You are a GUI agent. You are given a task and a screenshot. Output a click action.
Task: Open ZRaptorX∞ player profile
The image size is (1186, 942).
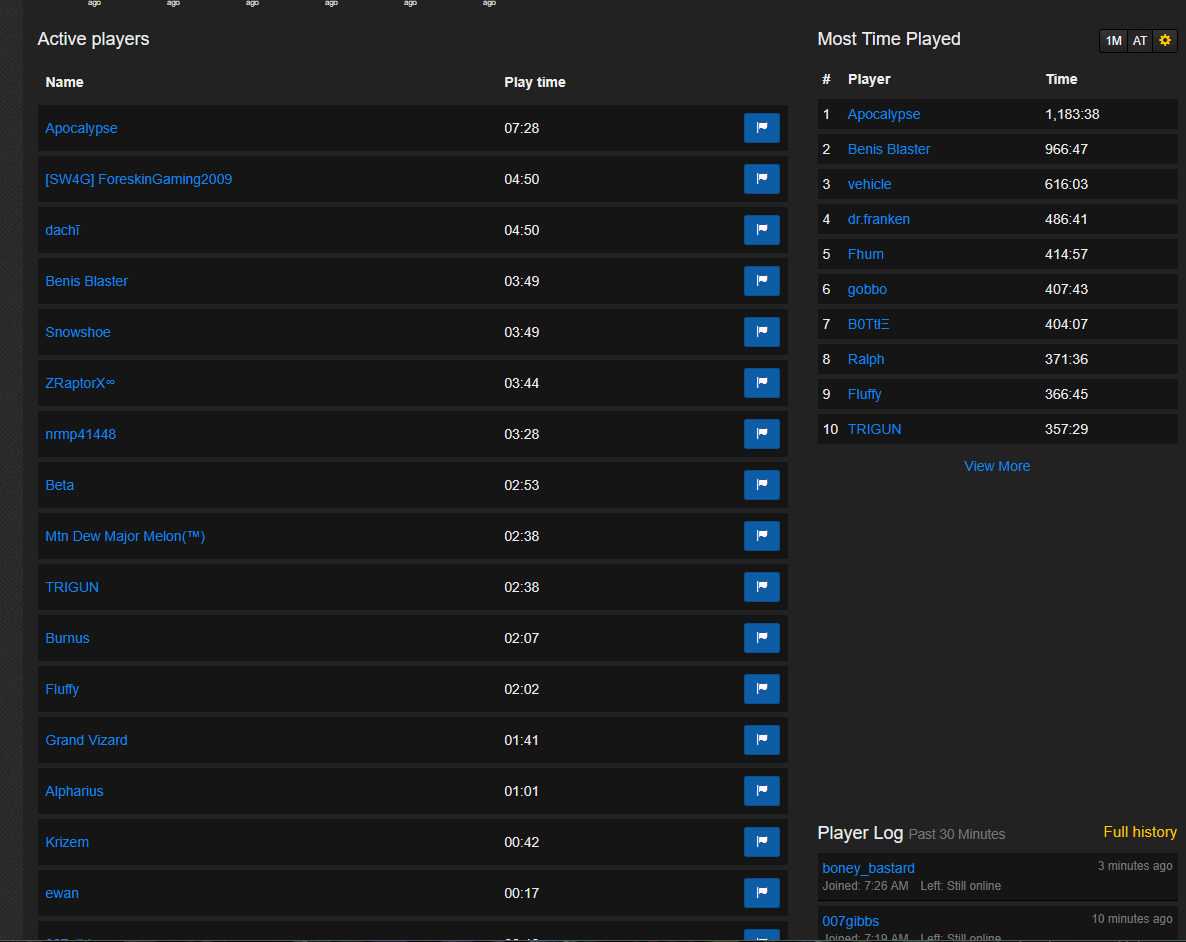[79, 383]
